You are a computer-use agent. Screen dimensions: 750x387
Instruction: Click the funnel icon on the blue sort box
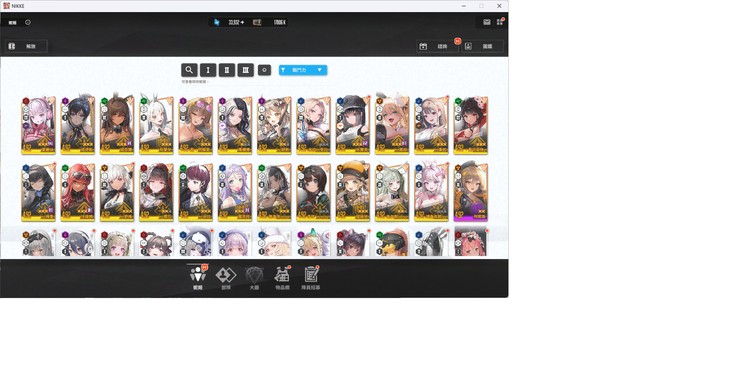coord(283,70)
